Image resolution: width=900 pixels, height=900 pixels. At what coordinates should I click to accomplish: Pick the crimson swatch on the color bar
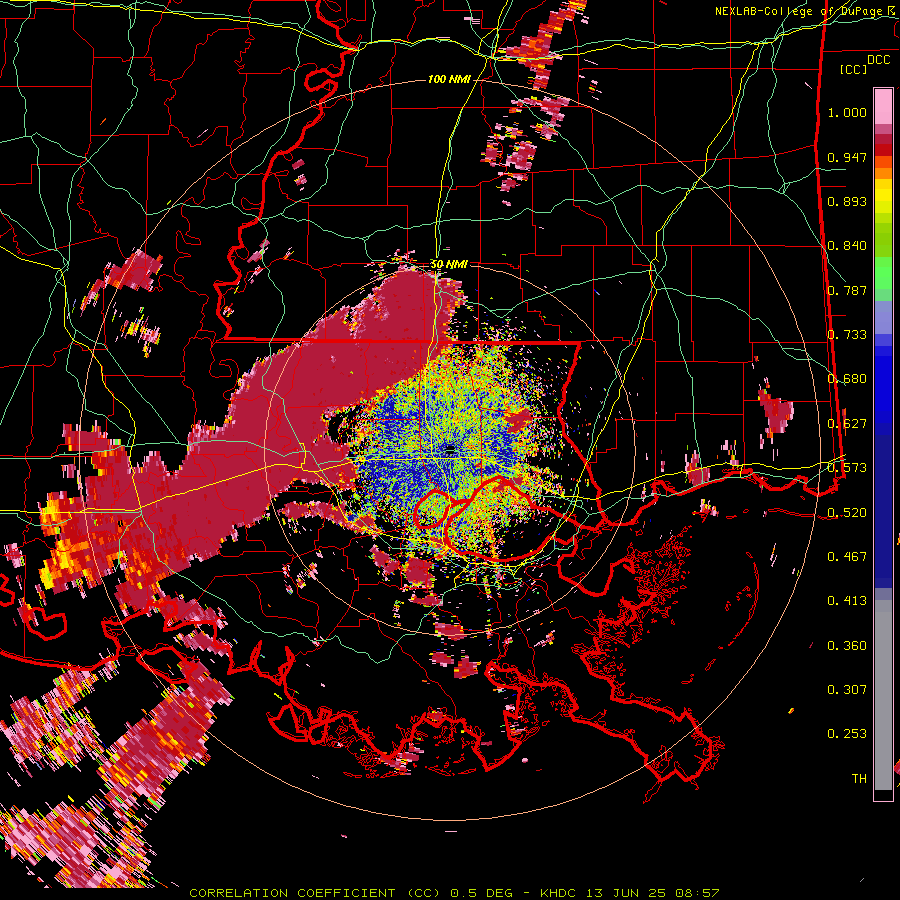[x=883, y=139]
